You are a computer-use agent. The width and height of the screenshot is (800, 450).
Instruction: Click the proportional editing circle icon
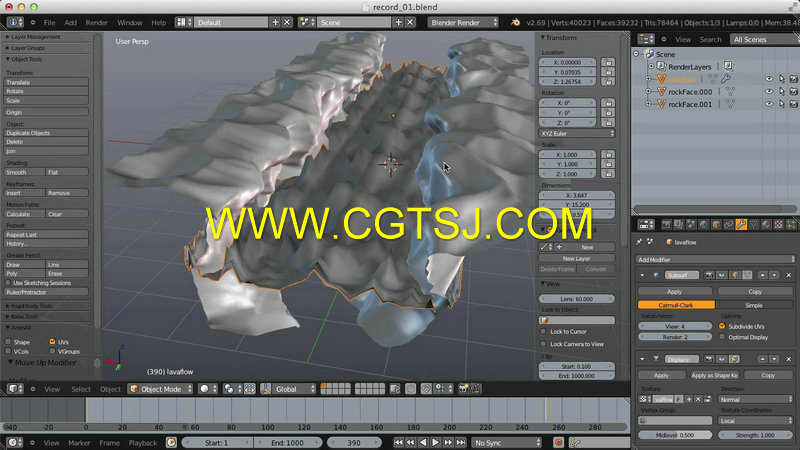point(410,389)
